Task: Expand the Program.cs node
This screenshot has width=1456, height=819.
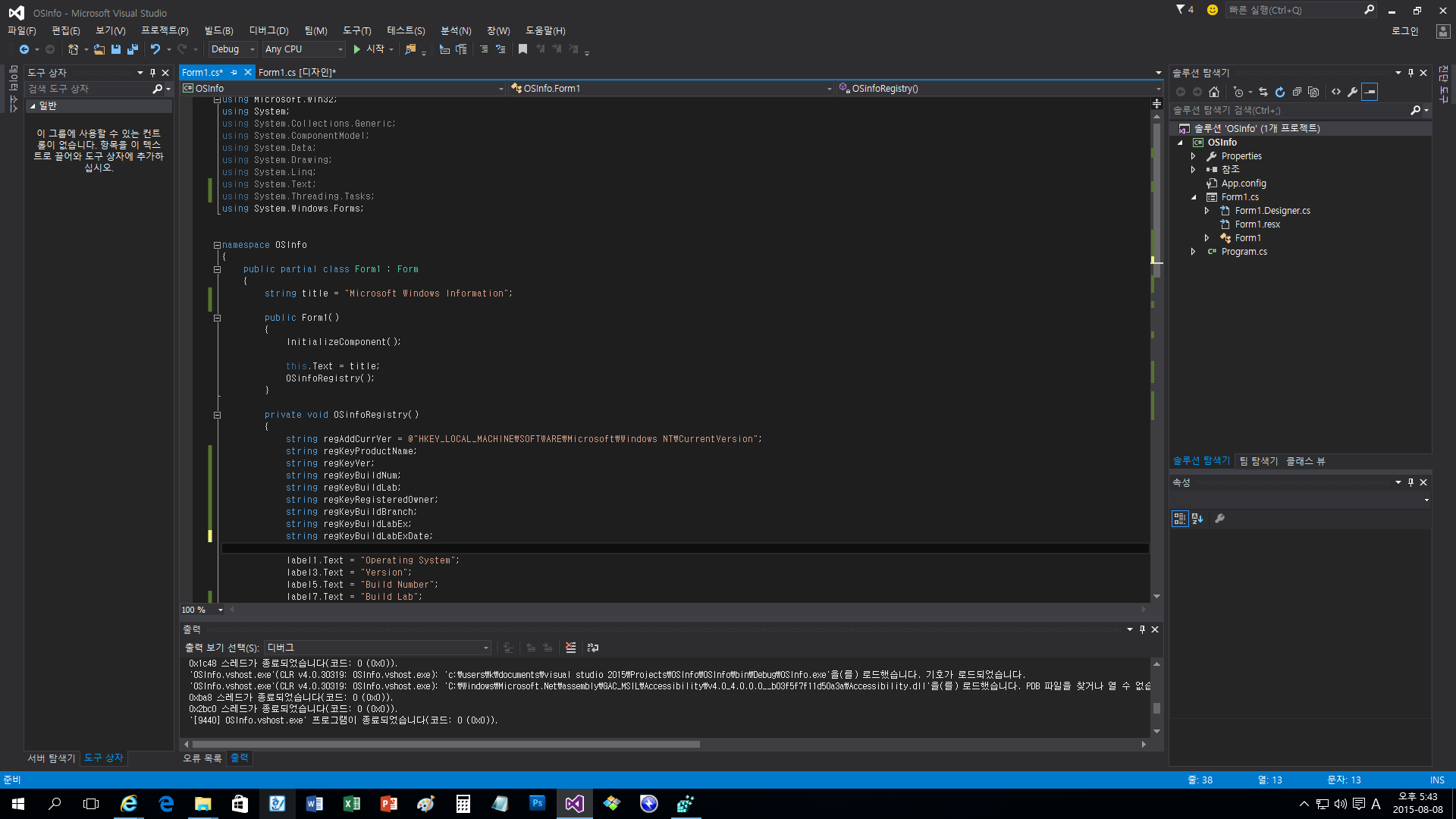Action: 1194,252
